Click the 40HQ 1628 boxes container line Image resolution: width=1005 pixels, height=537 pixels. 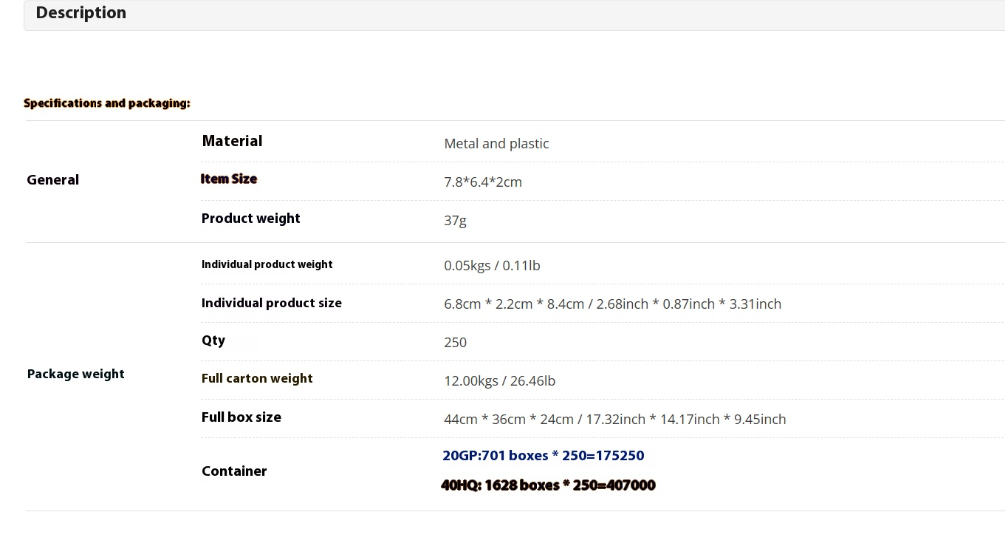549,485
